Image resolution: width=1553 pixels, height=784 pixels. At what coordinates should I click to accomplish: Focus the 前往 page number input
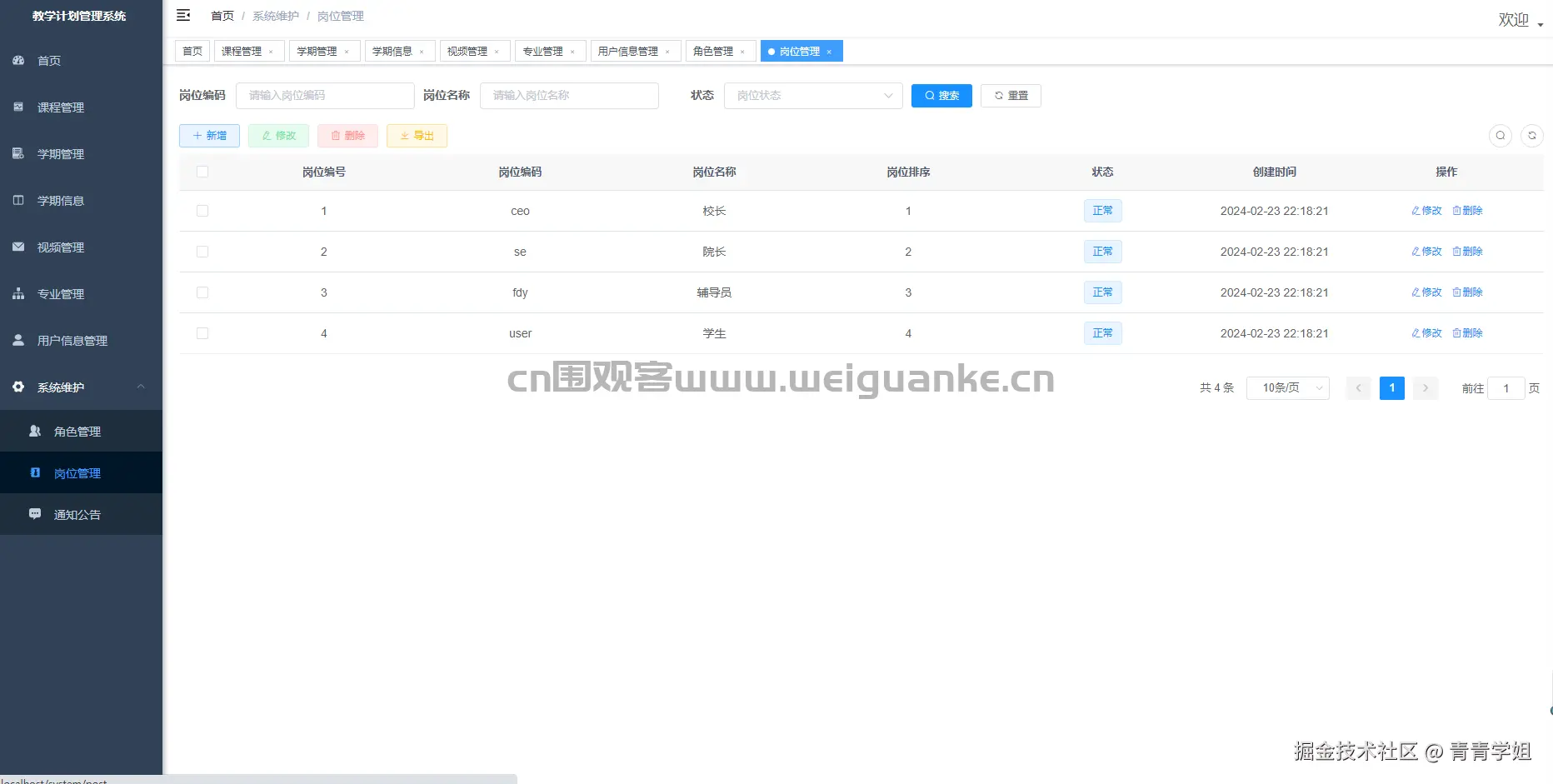pos(1506,388)
